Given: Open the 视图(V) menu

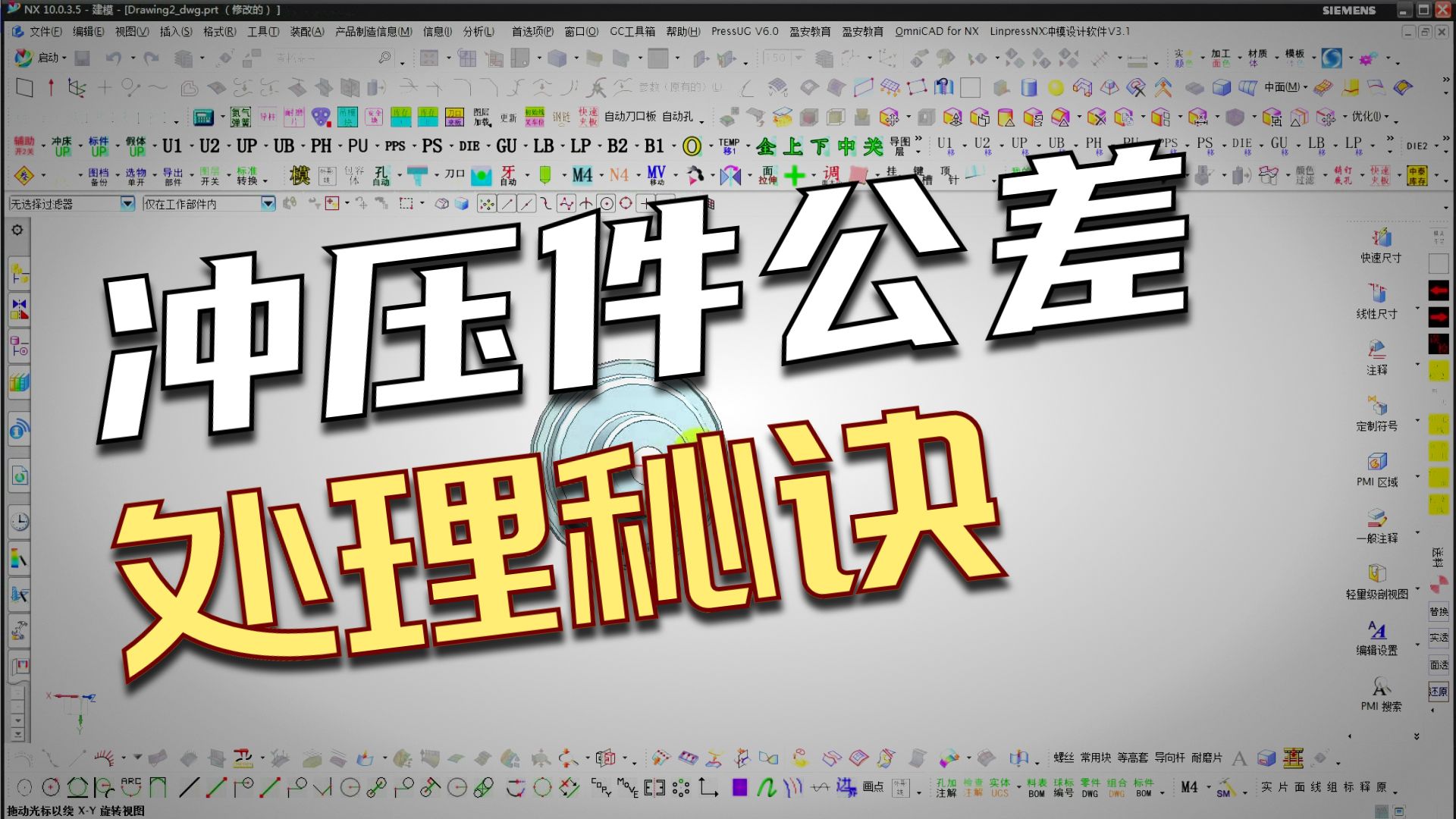Looking at the screenshot, I should [132, 31].
